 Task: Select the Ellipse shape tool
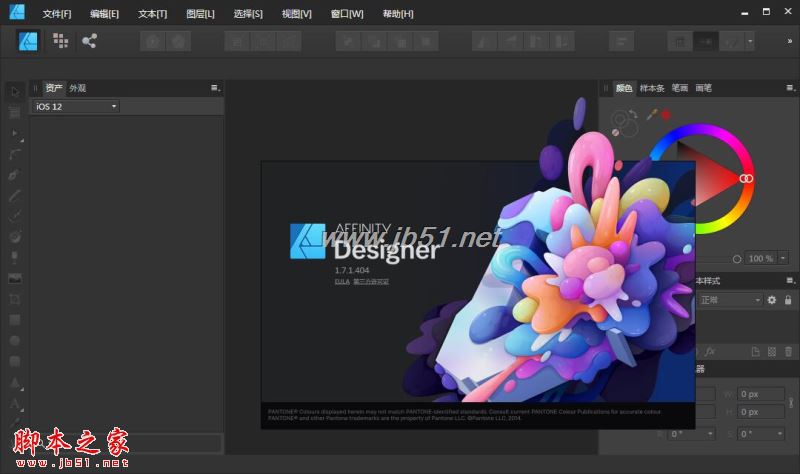15,340
